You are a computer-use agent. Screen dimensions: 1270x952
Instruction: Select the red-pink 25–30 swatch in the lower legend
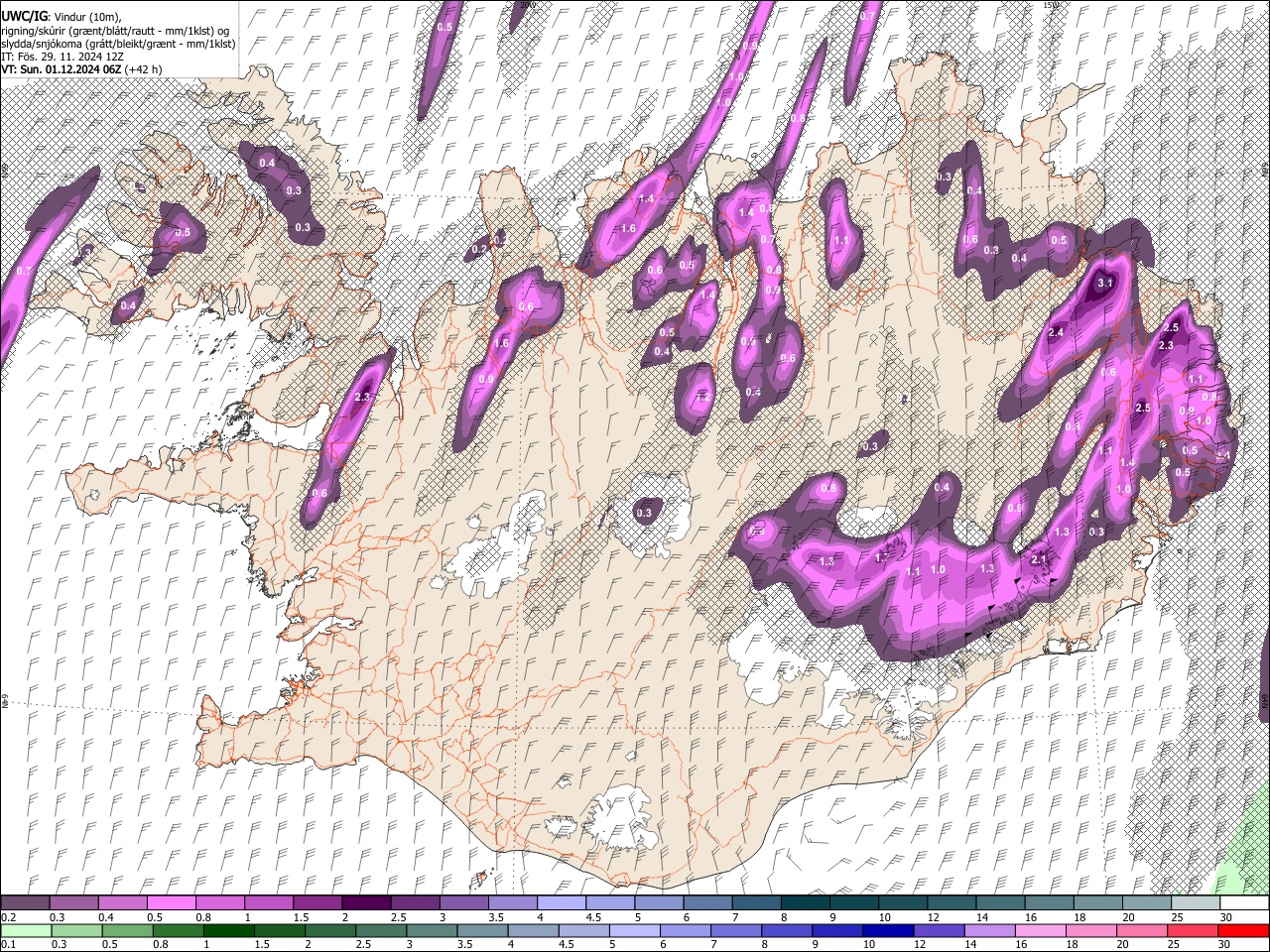[1194, 930]
